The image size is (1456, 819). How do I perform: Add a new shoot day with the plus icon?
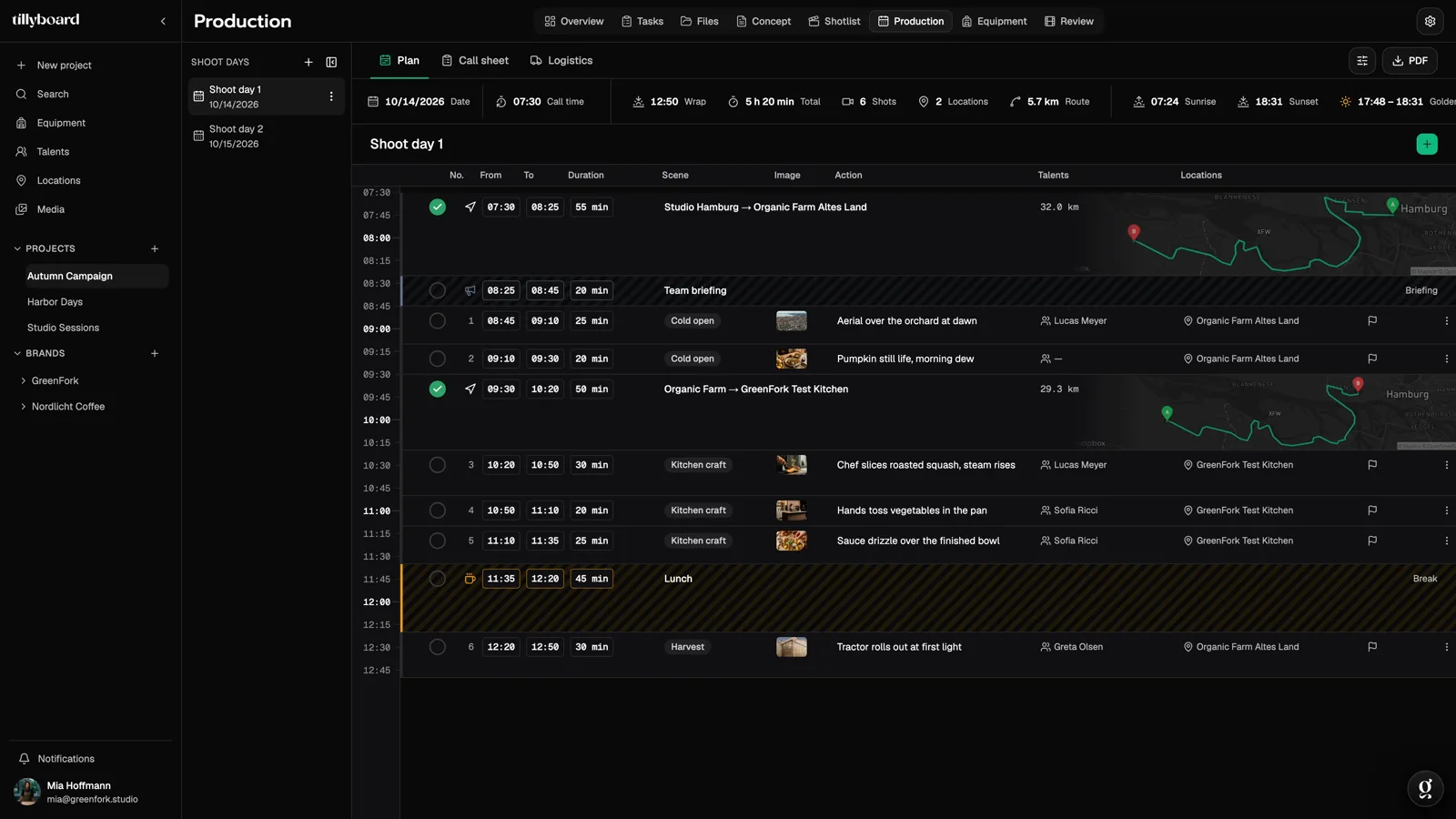308,62
